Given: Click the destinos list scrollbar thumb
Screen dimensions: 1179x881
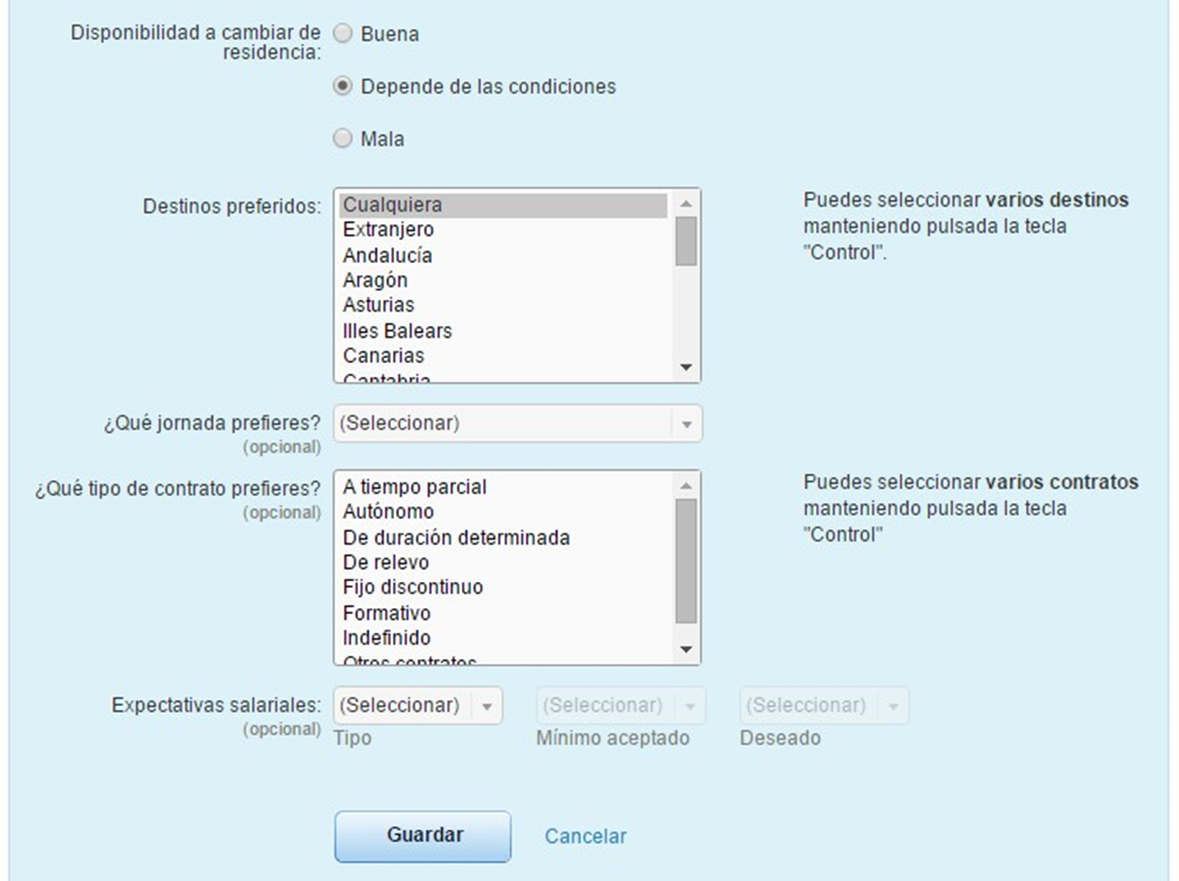Looking at the screenshot, I should pyautogui.click(x=686, y=241).
